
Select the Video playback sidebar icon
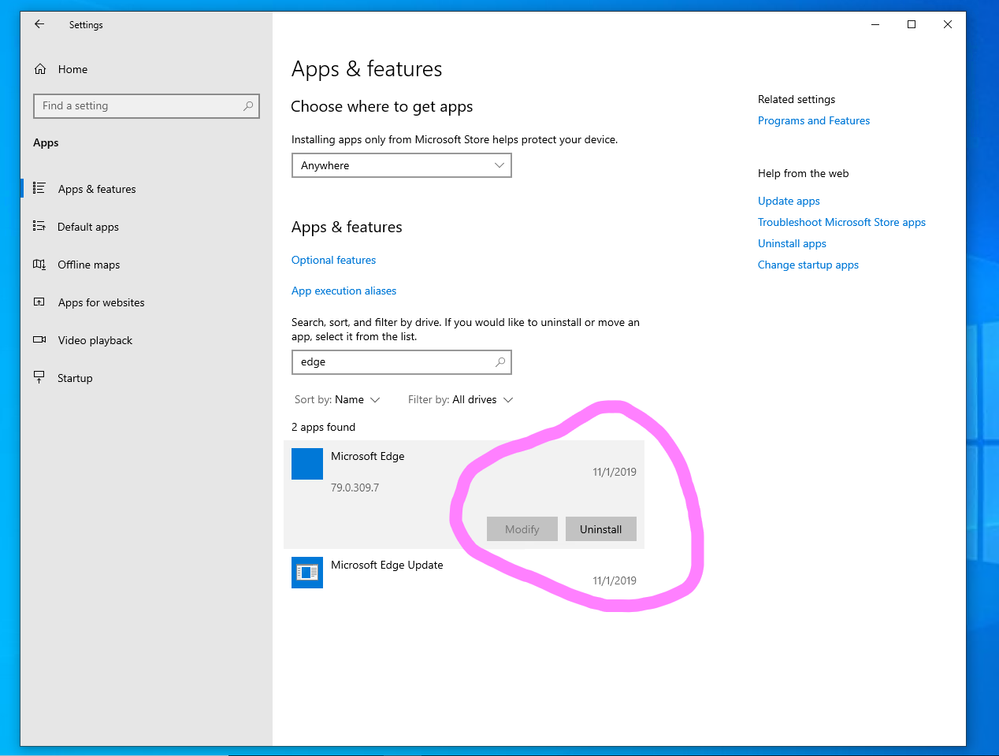pyautogui.click(x=40, y=339)
